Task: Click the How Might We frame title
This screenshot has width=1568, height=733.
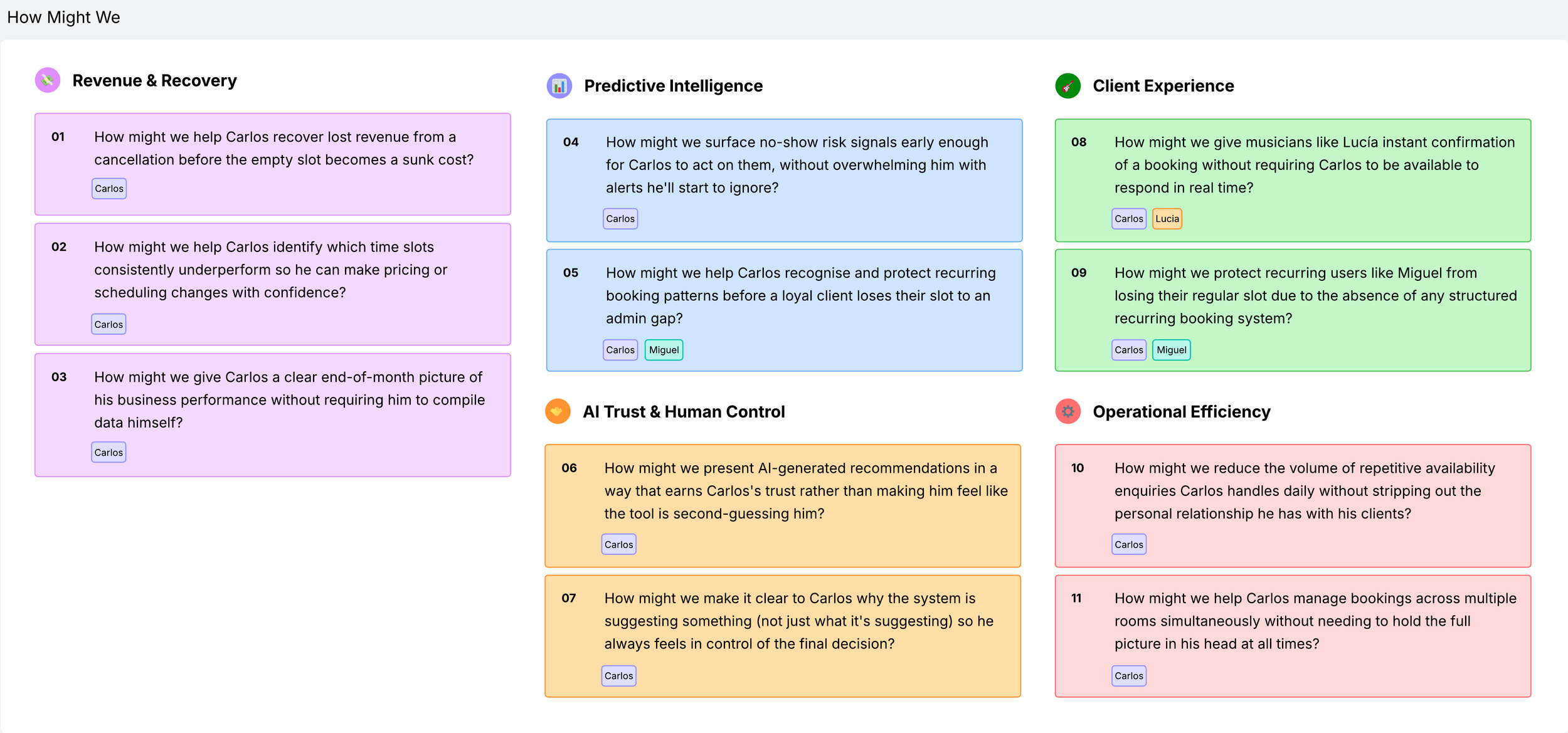Action: click(63, 18)
